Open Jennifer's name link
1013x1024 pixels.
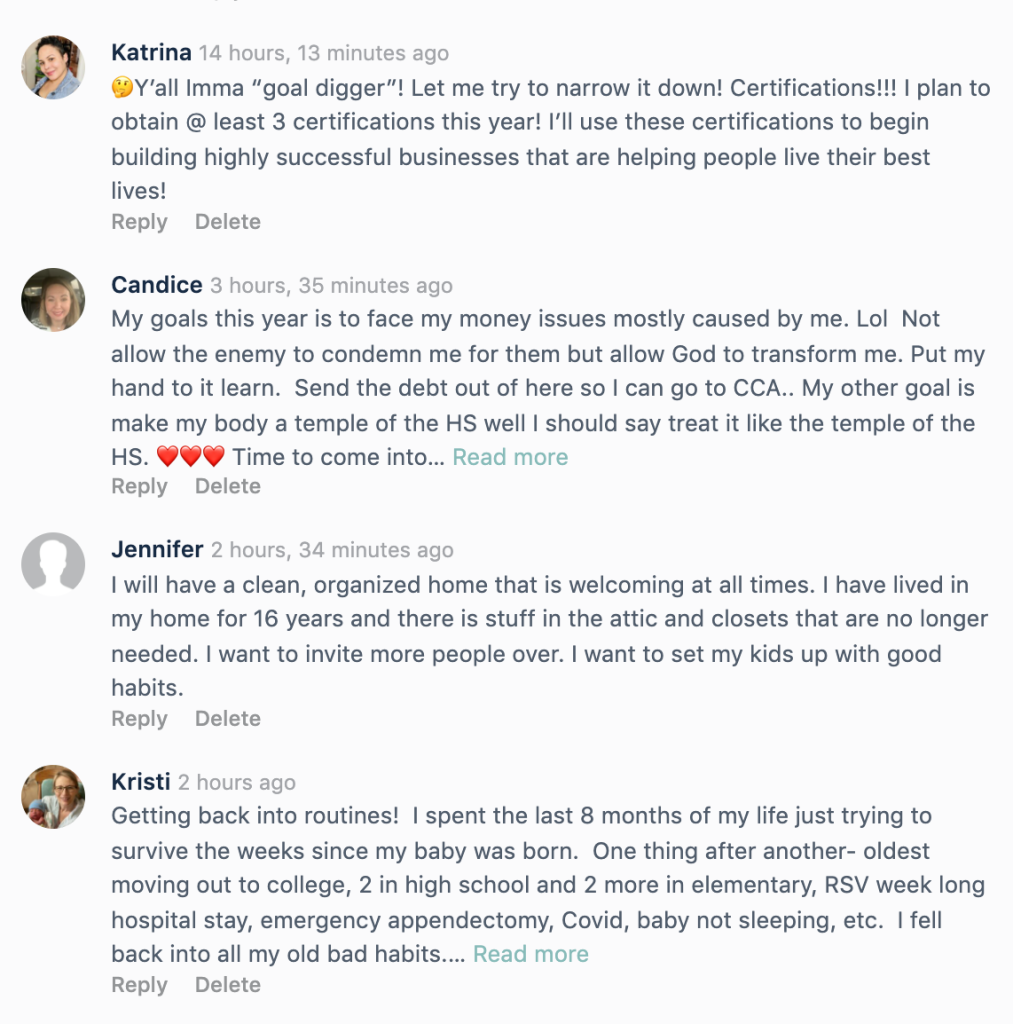click(157, 549)
